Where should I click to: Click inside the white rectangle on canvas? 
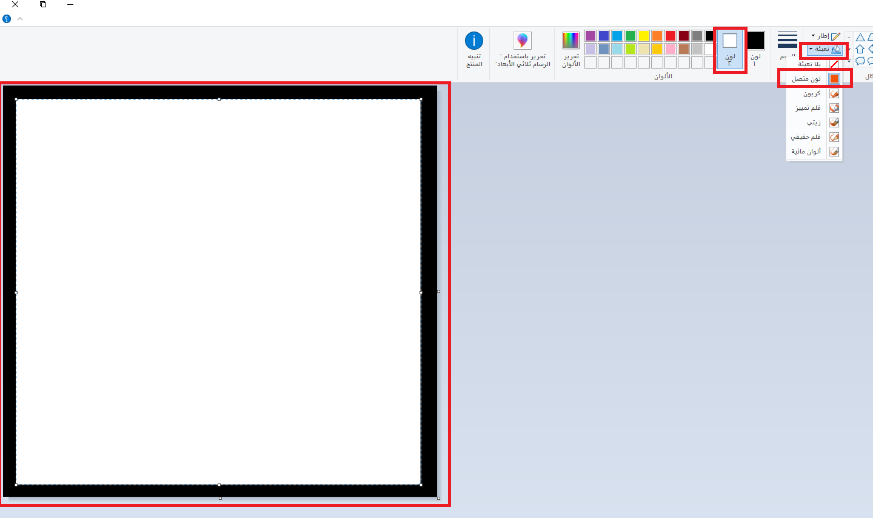click(x=218, y=292)
